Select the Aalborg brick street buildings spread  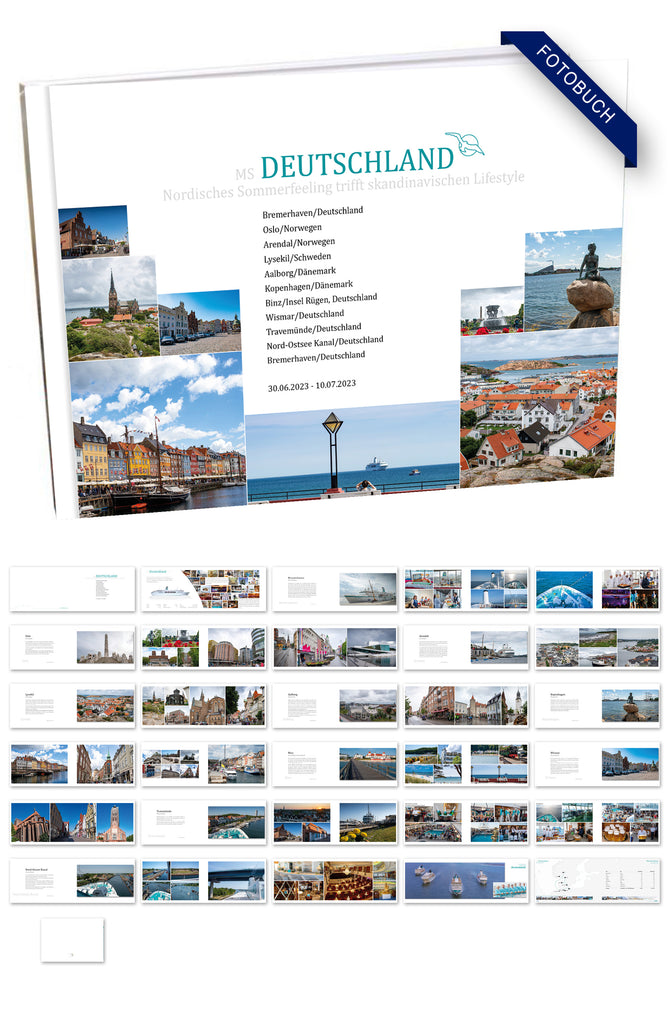(x=466, y=705)
